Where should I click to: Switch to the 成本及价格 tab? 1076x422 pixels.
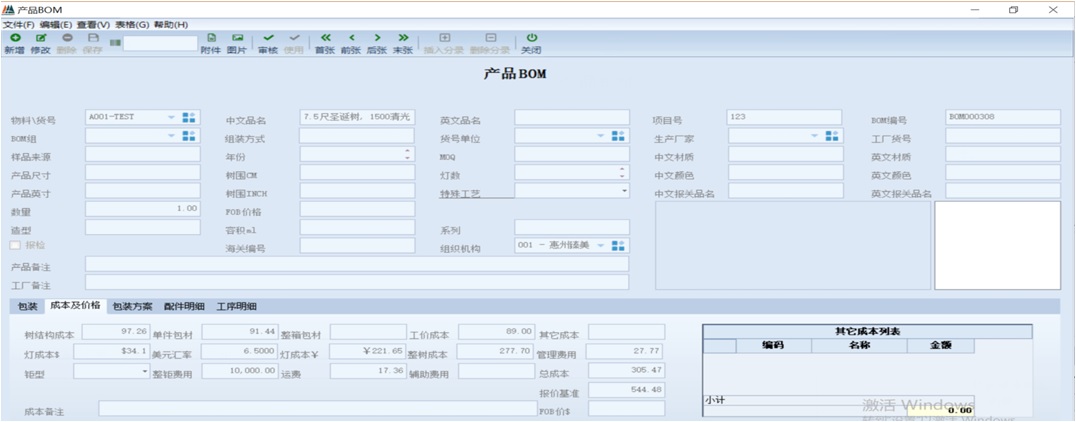[x=75, y=305]
